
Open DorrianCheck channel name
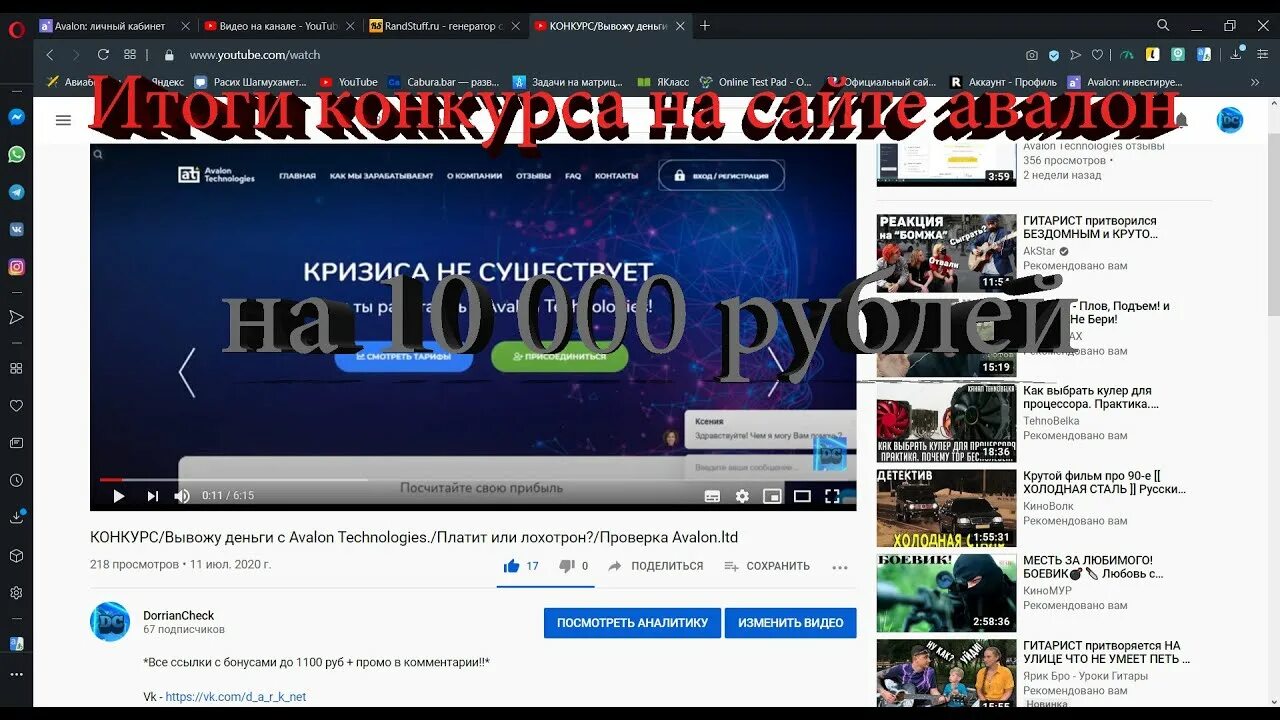pos(179,616)
